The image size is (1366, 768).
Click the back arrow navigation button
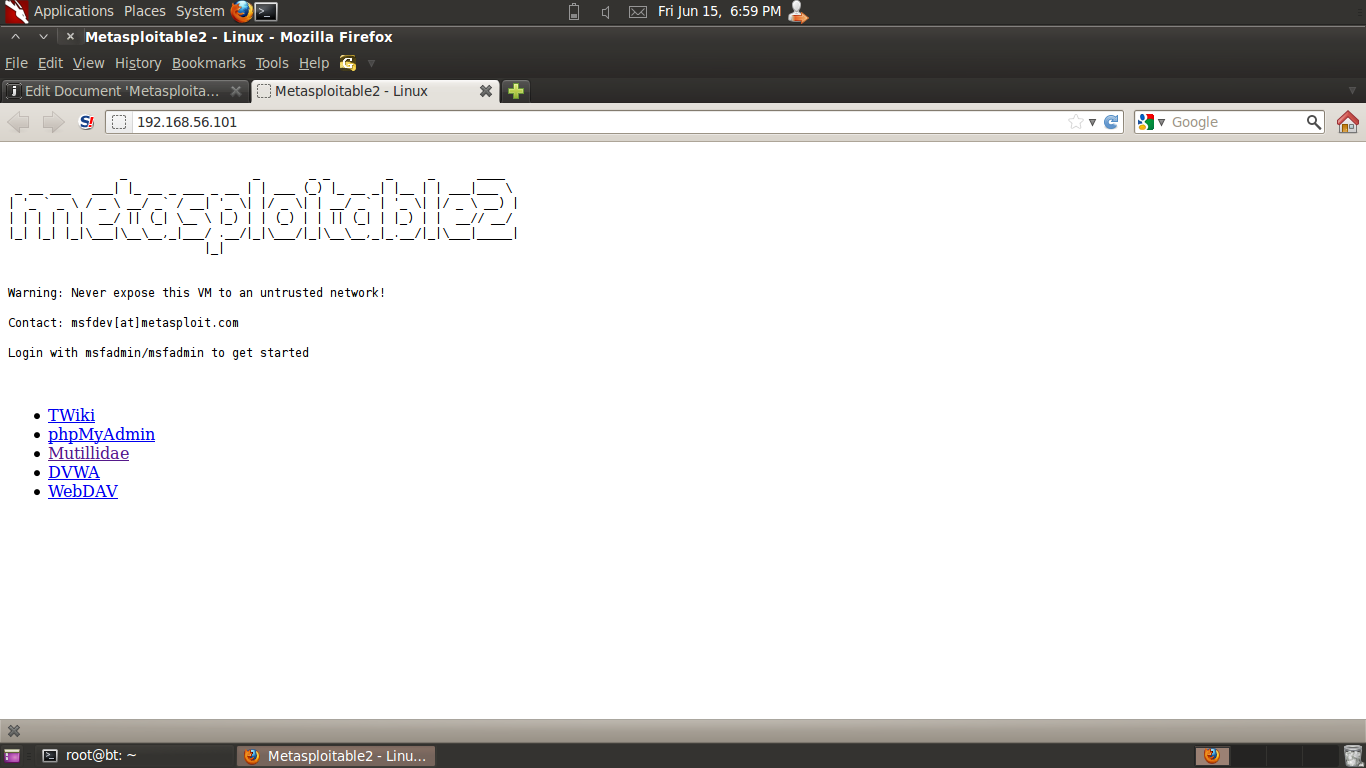pyautogui.click(x=19, y=122)
